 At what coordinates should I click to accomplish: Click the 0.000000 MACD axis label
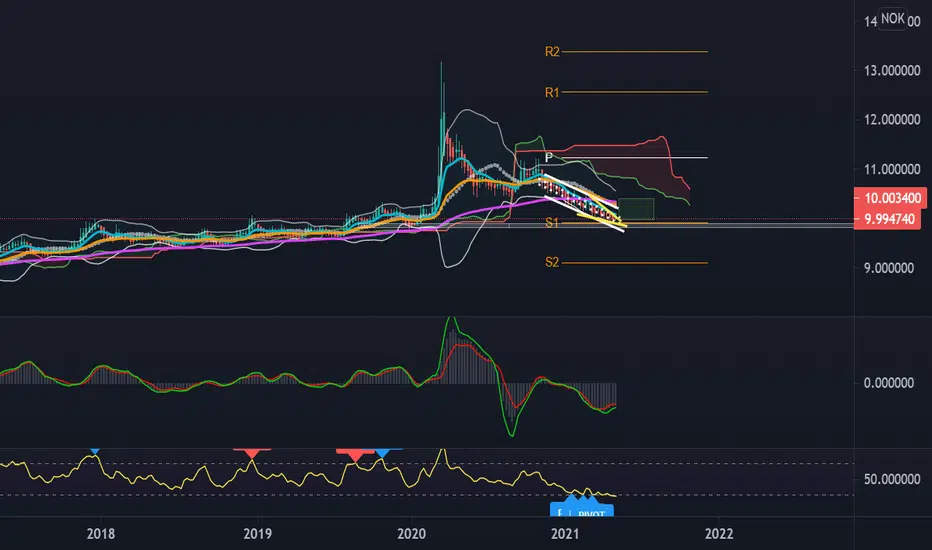pyautogui.click(x=889, y=383)
